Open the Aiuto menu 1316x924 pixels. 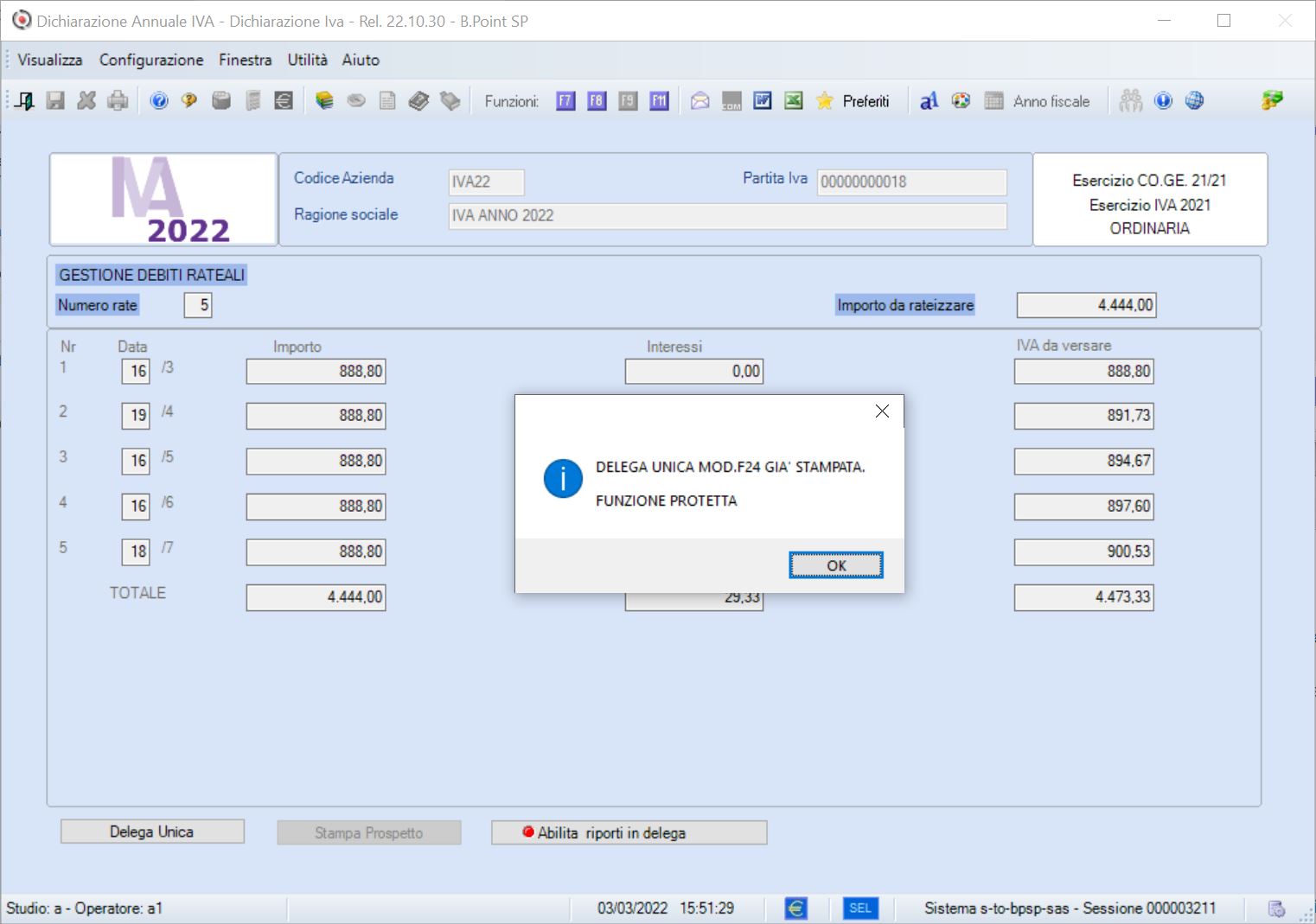click(x=361, y=60)
